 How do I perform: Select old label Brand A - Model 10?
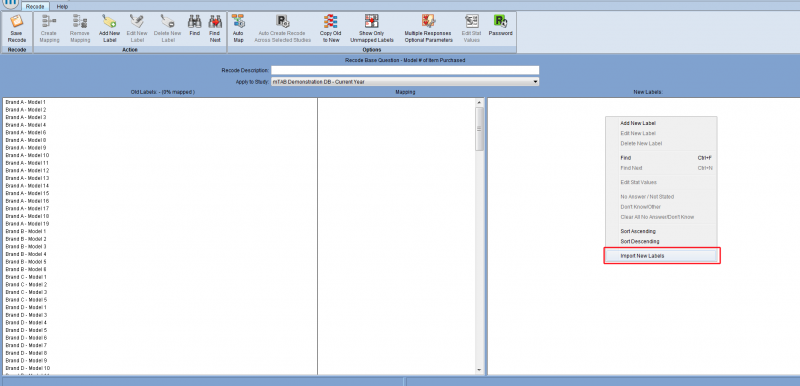pos(27,156)
